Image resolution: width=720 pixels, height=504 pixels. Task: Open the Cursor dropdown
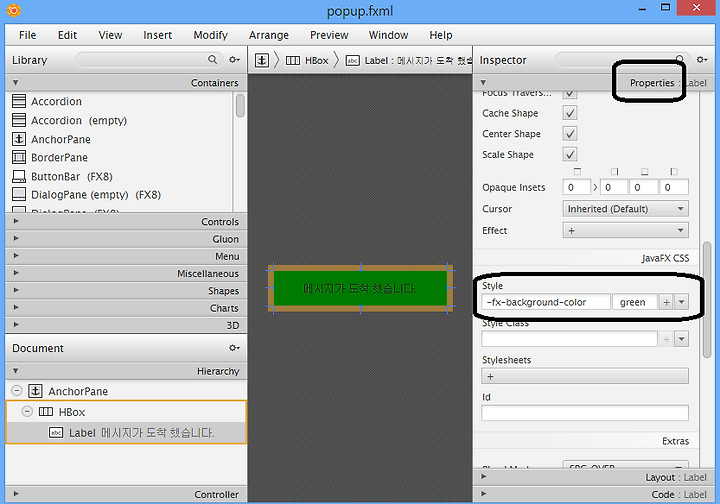click(625, 209)
